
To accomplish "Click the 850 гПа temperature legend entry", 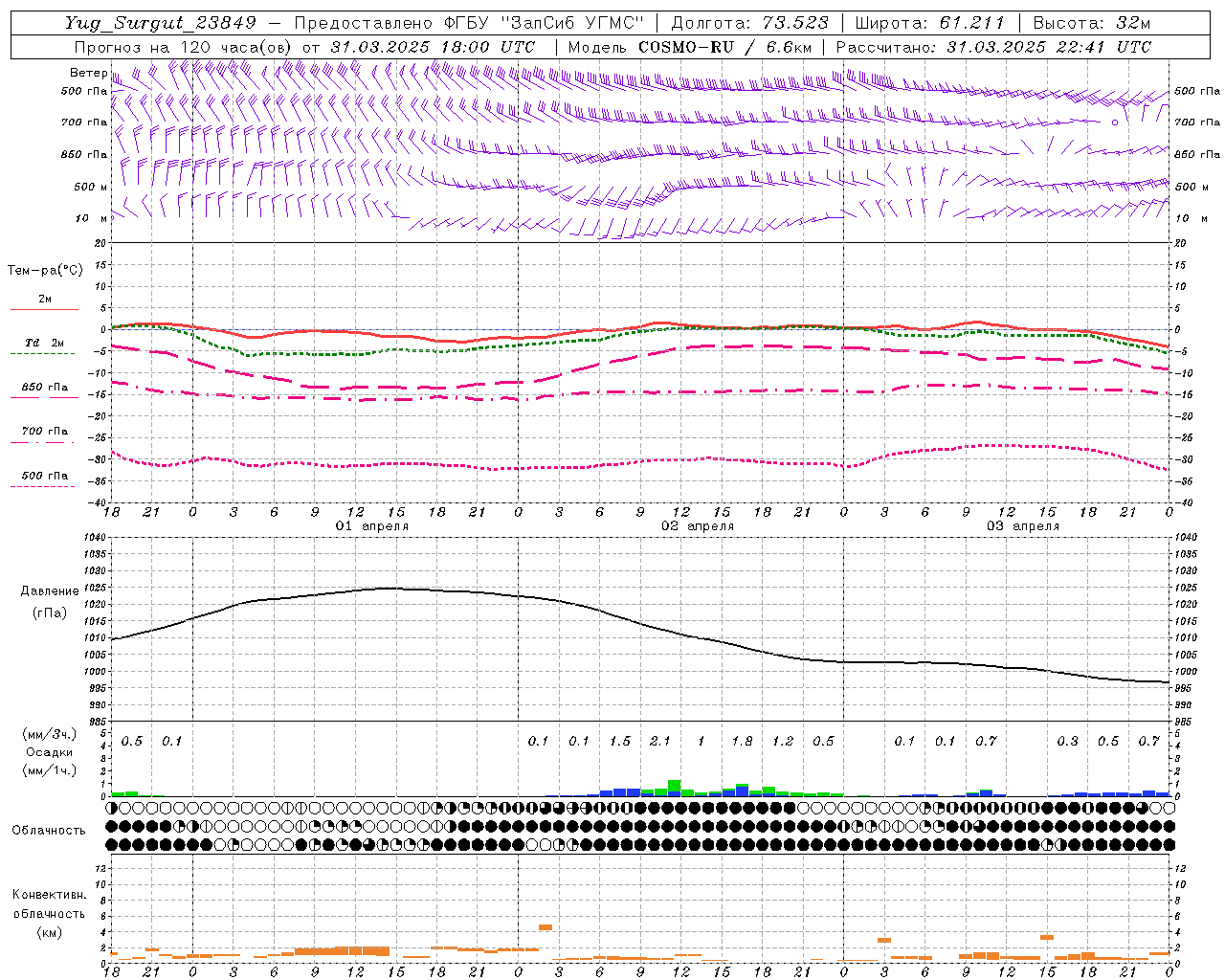I will (x=44, y=390).
